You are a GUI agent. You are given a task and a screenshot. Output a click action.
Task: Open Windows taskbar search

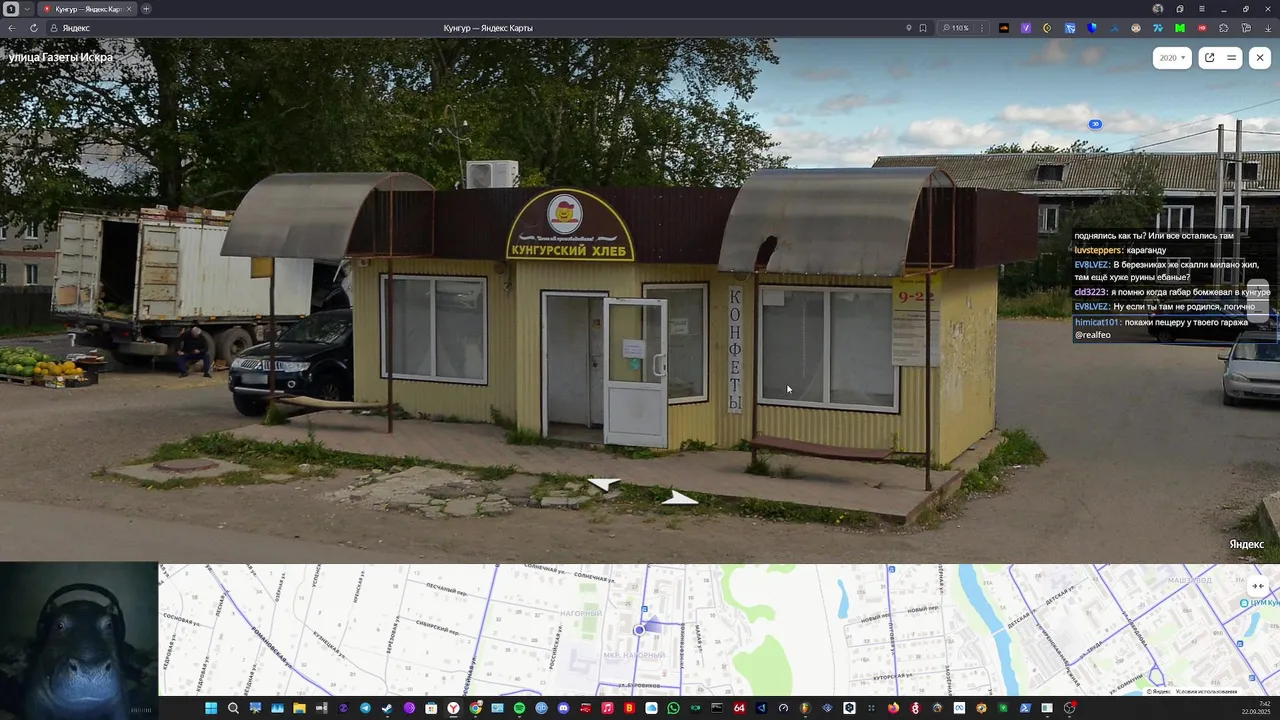point(232,708)
